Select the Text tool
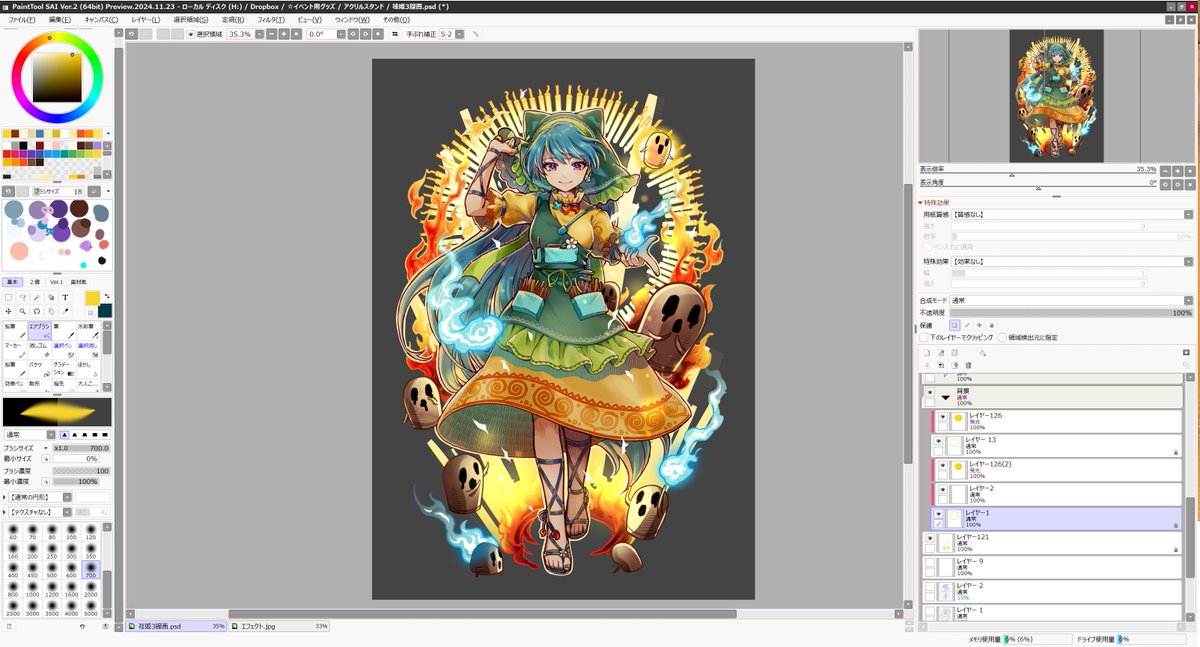1200x647 pixels. coord(65,297)
